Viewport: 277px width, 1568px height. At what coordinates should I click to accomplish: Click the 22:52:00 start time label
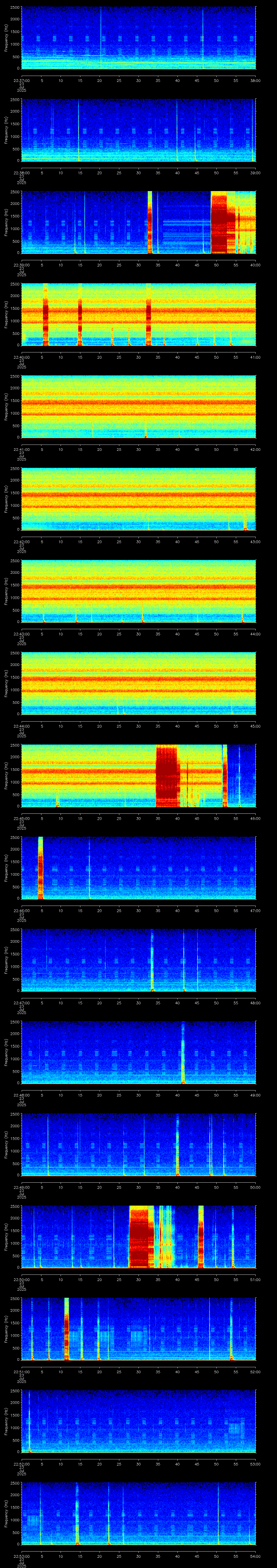coord(21,1464)
